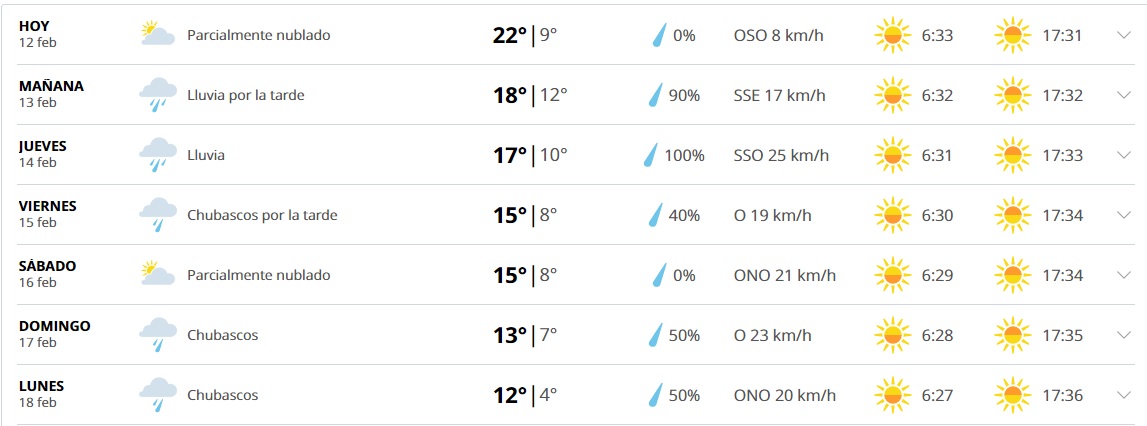The image size is (1147, 426).
Task: Expand the LUNES 18 feb row chevron
Action: pos(1123,395)
